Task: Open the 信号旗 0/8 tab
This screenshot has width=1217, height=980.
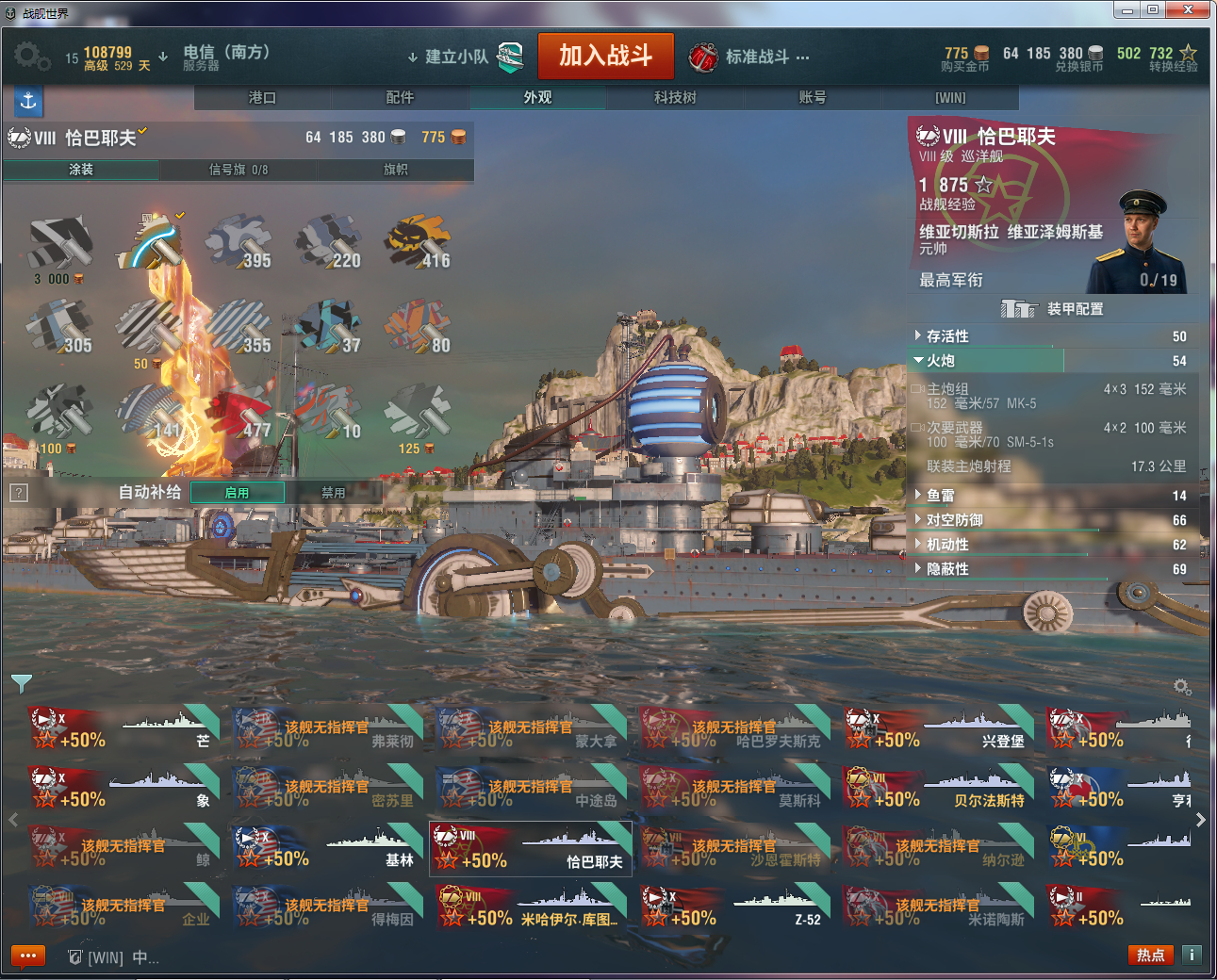Action: (x=238, y=170)
